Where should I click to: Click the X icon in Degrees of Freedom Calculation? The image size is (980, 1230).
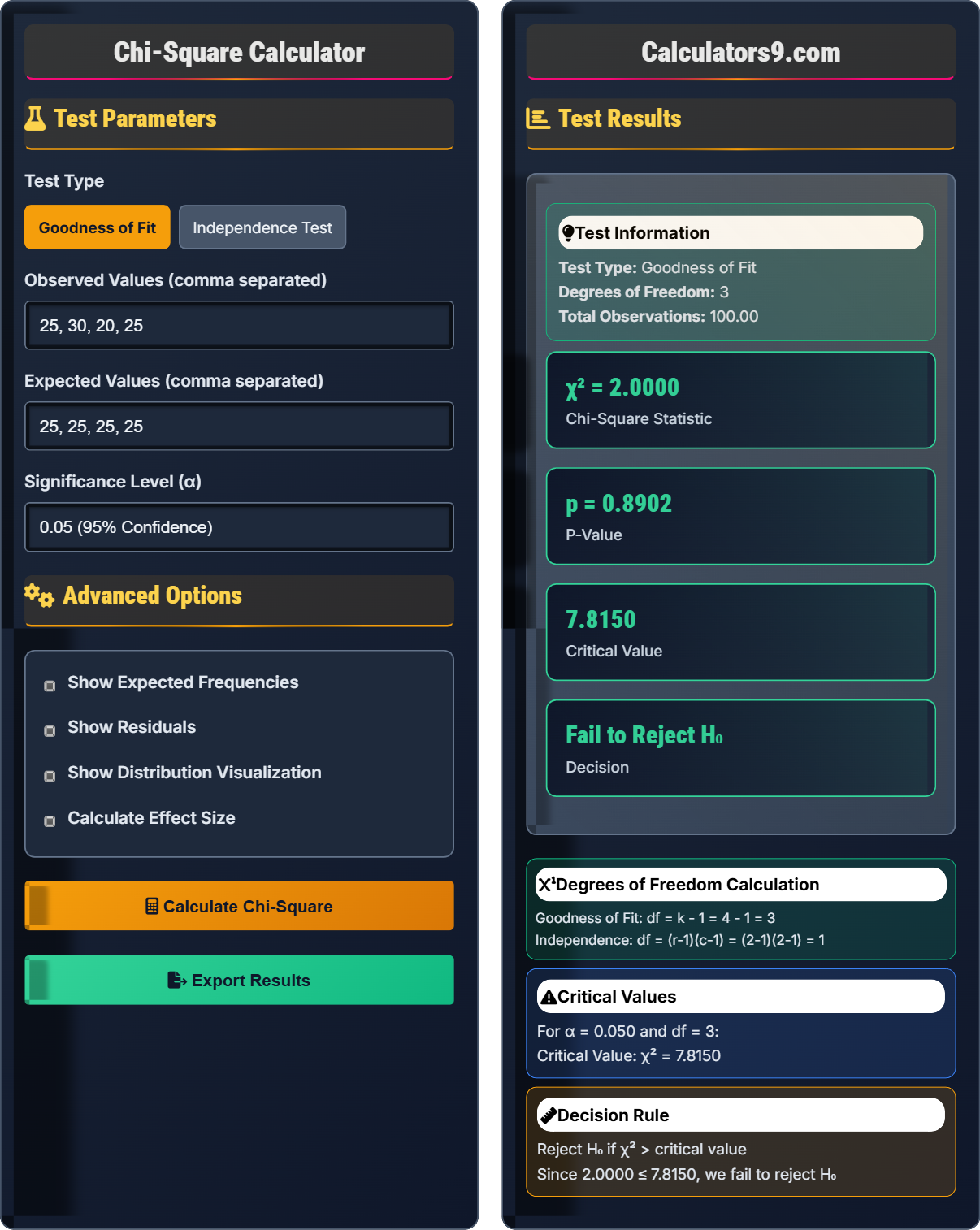click(546, 885)
